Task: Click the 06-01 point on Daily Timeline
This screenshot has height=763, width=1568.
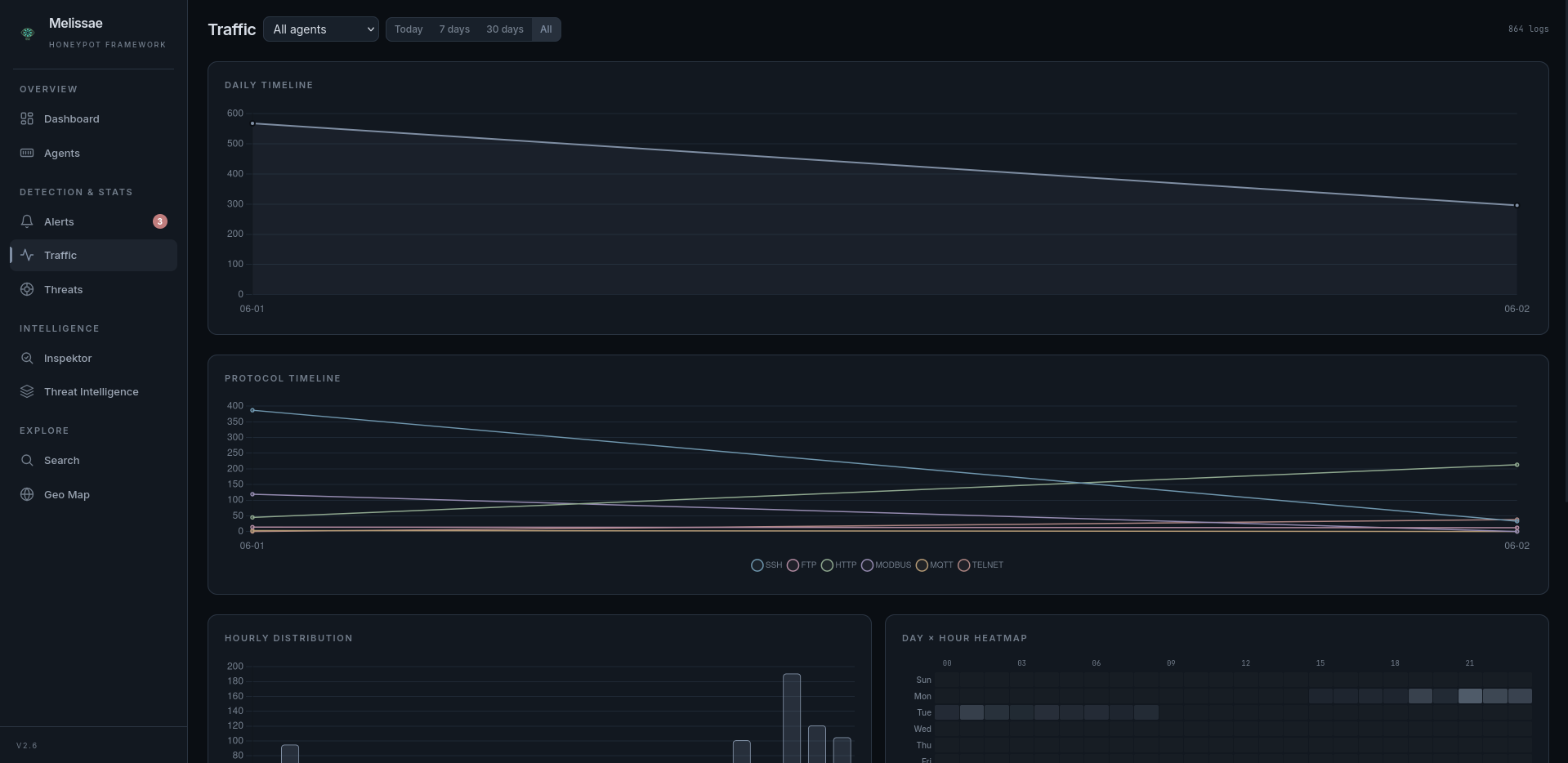Action: tap(252, 123)
